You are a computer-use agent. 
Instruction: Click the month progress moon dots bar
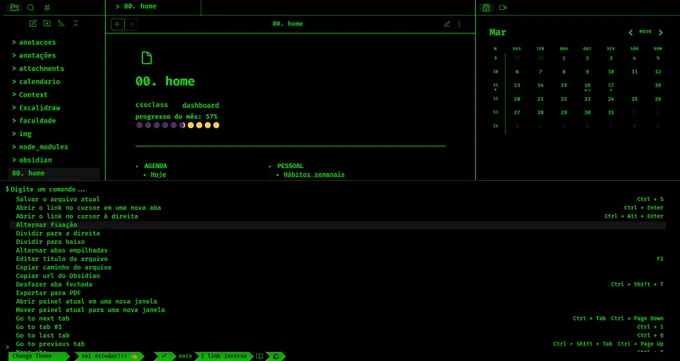(x=178, y=125)
